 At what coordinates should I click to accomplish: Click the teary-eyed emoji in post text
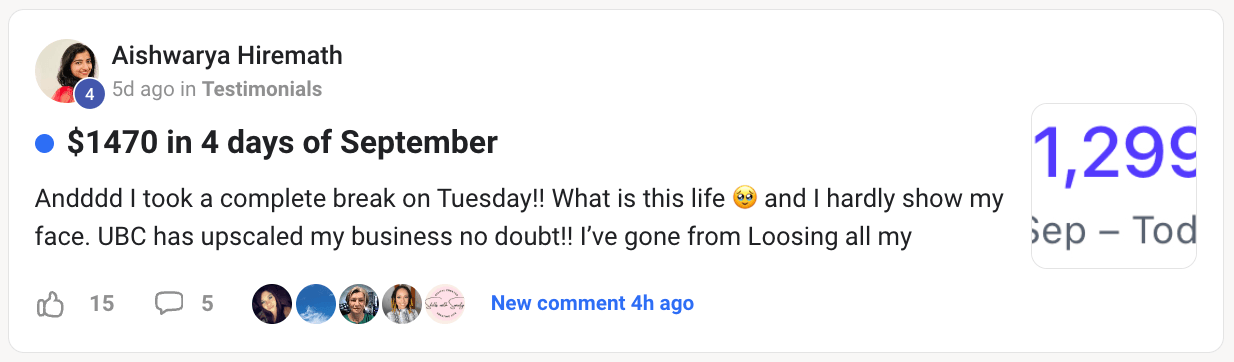tap(744, 198)
